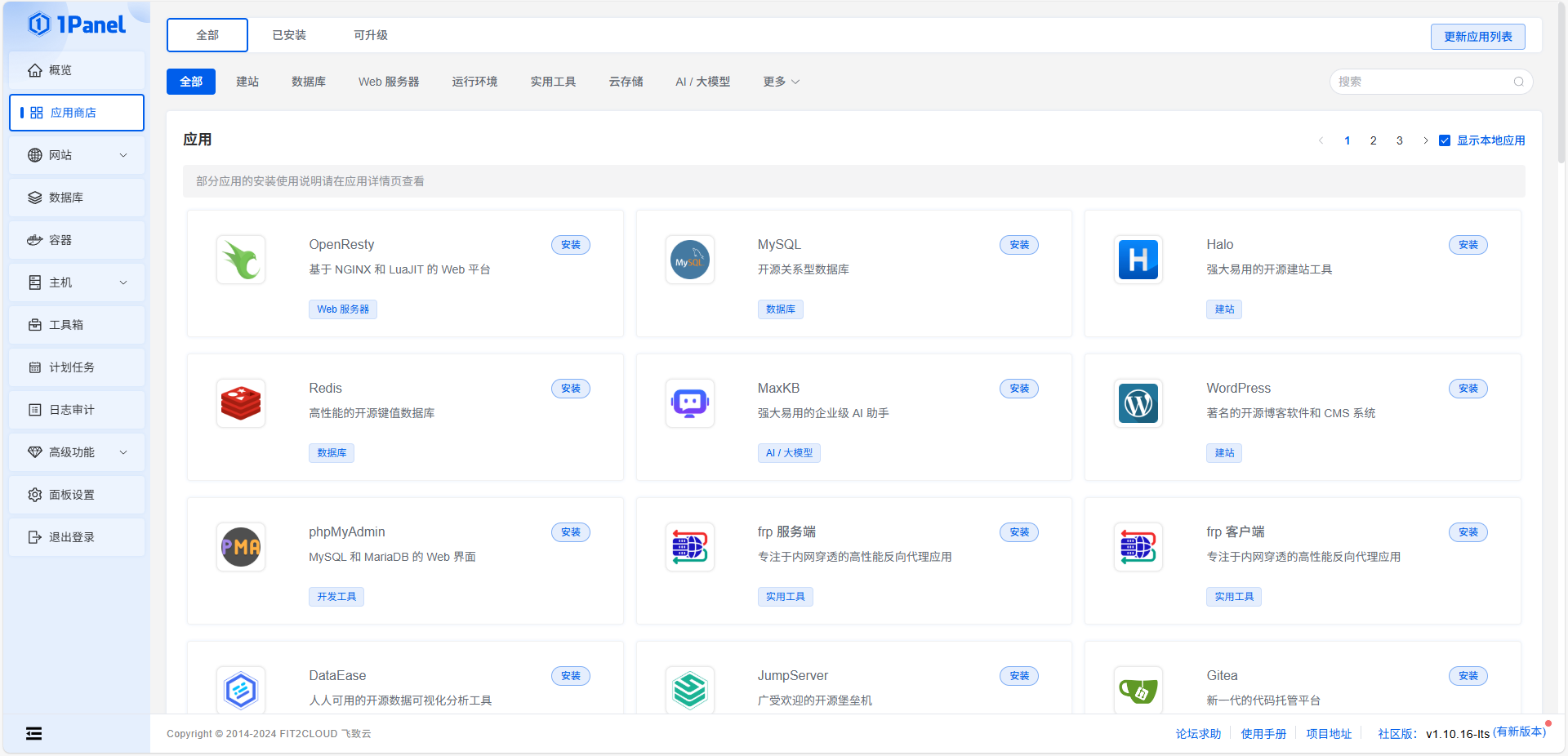Click the frp 客户端 app icon
The height and width of the screenshot is (756, 1568).
click(1138, 547)
